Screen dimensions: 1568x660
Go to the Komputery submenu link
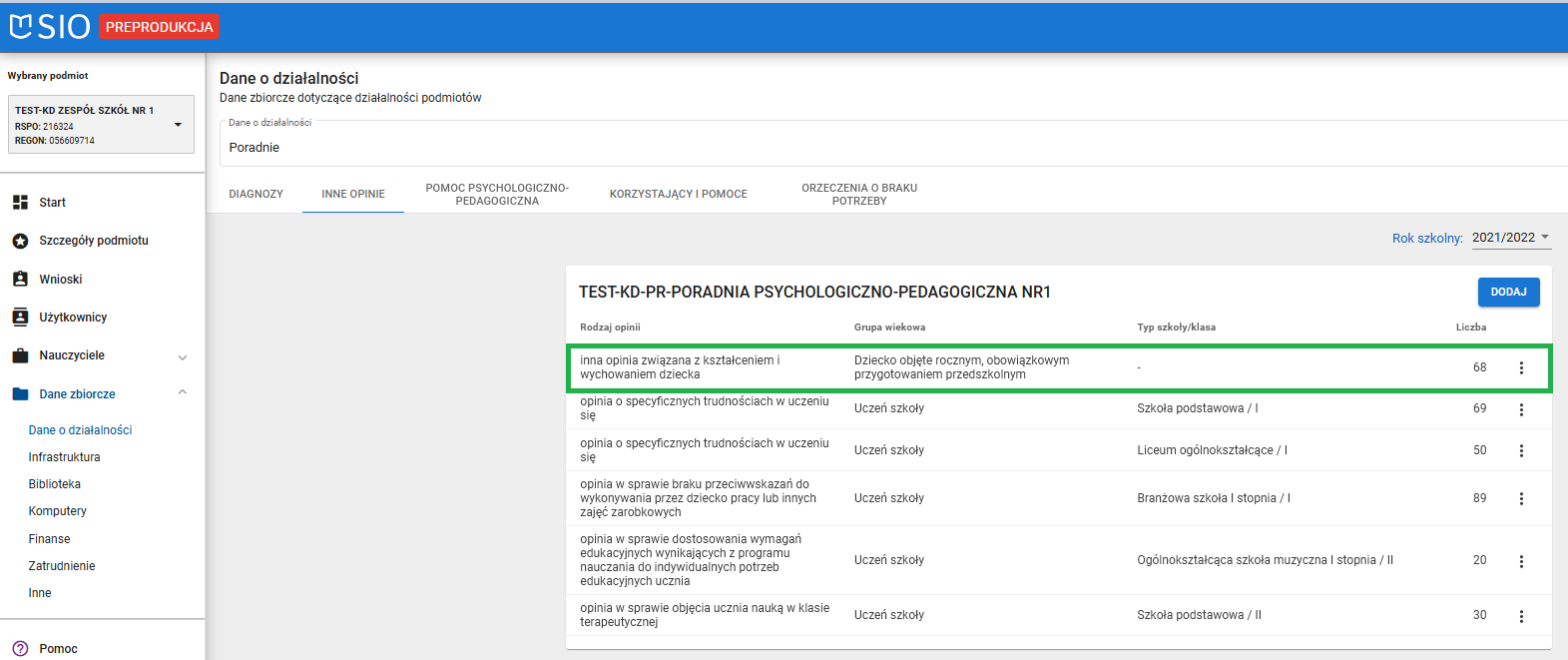[x=58, y=511]
